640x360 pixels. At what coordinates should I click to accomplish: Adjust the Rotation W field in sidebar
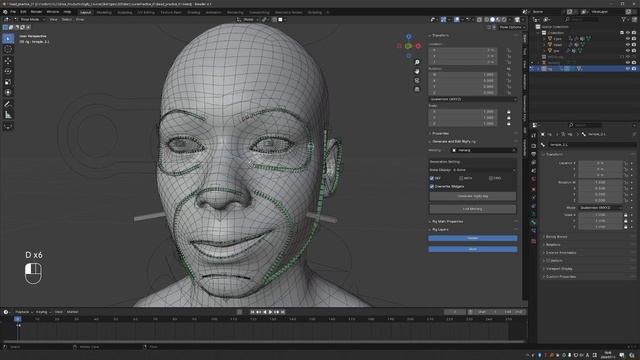click(x=463, y=75)
